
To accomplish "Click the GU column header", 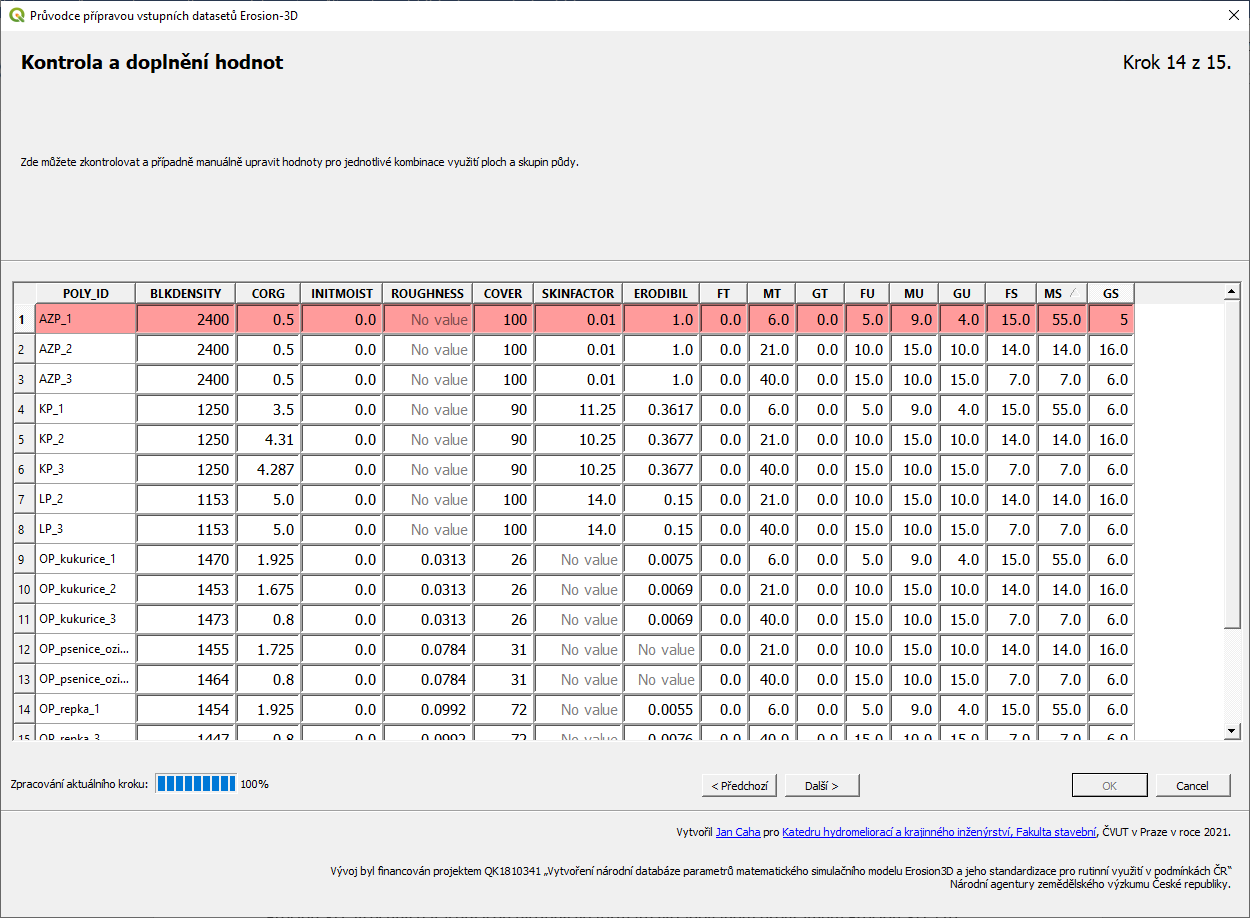I will (962, 293).
